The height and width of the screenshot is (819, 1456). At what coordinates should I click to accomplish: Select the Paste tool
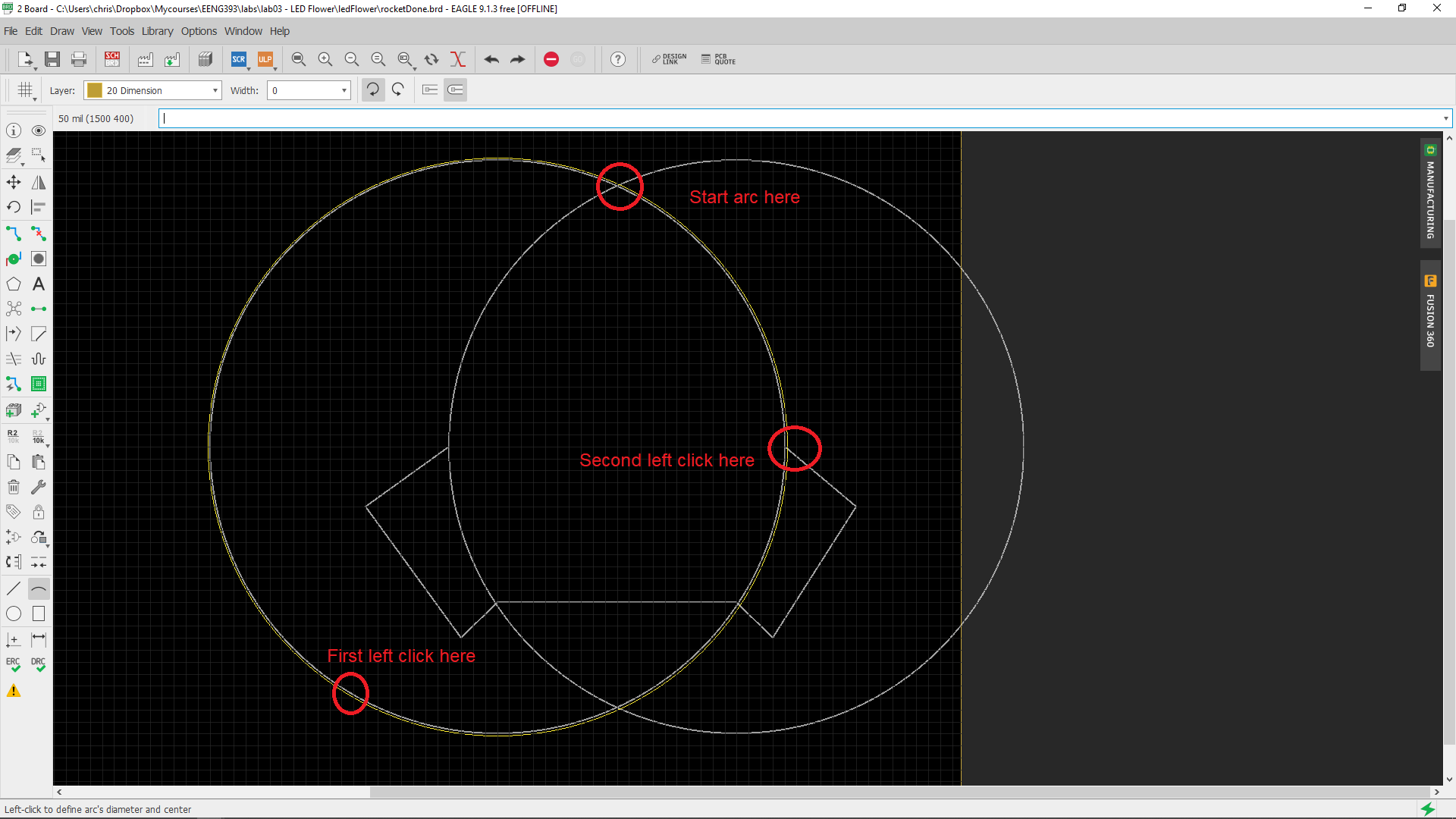click(x=39, y=462)
